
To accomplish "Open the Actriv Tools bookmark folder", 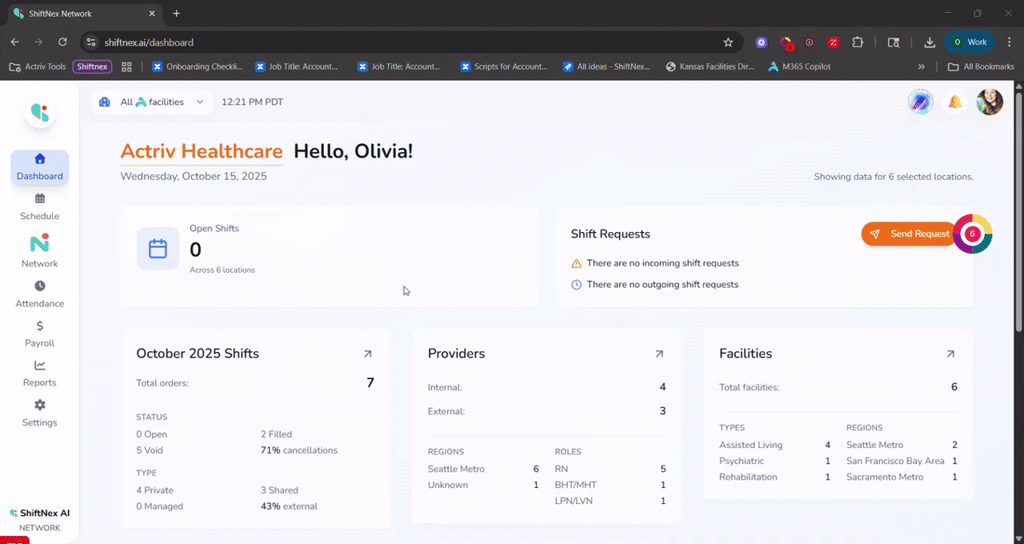I will click(38, 67).
